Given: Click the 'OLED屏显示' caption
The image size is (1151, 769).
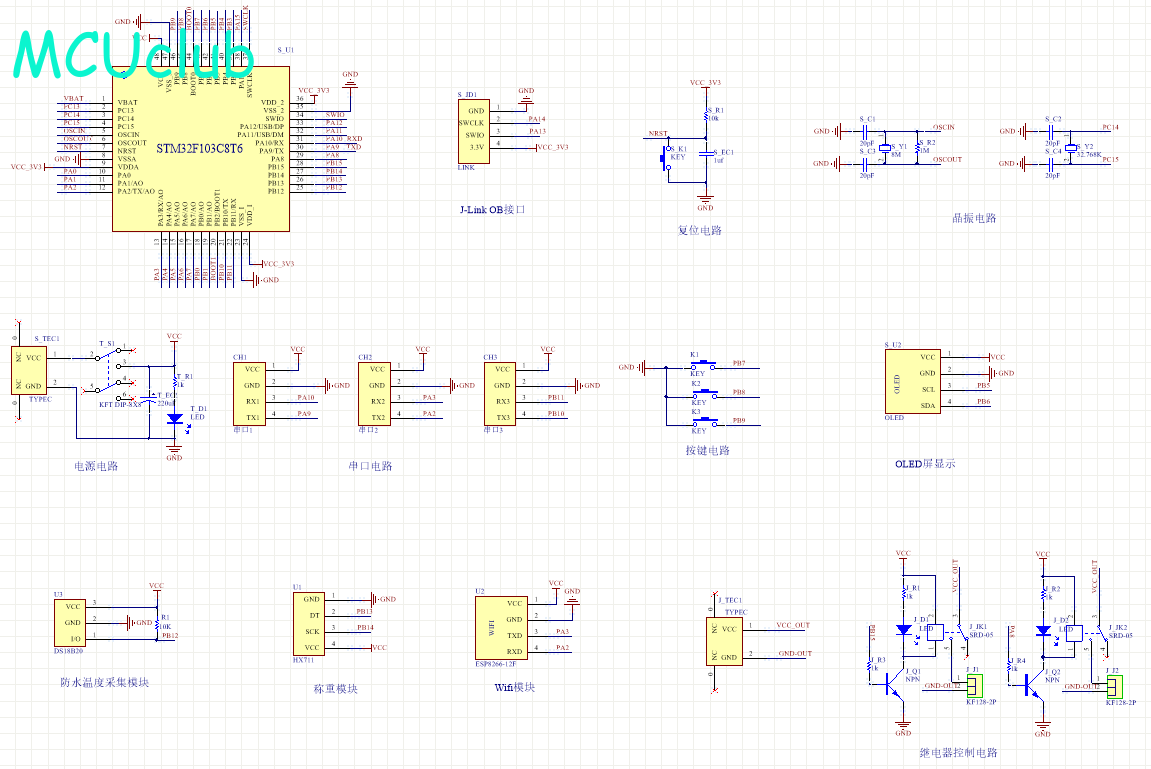Looking at the screenshot, I should pyautogui.click(x=926, y=464).
